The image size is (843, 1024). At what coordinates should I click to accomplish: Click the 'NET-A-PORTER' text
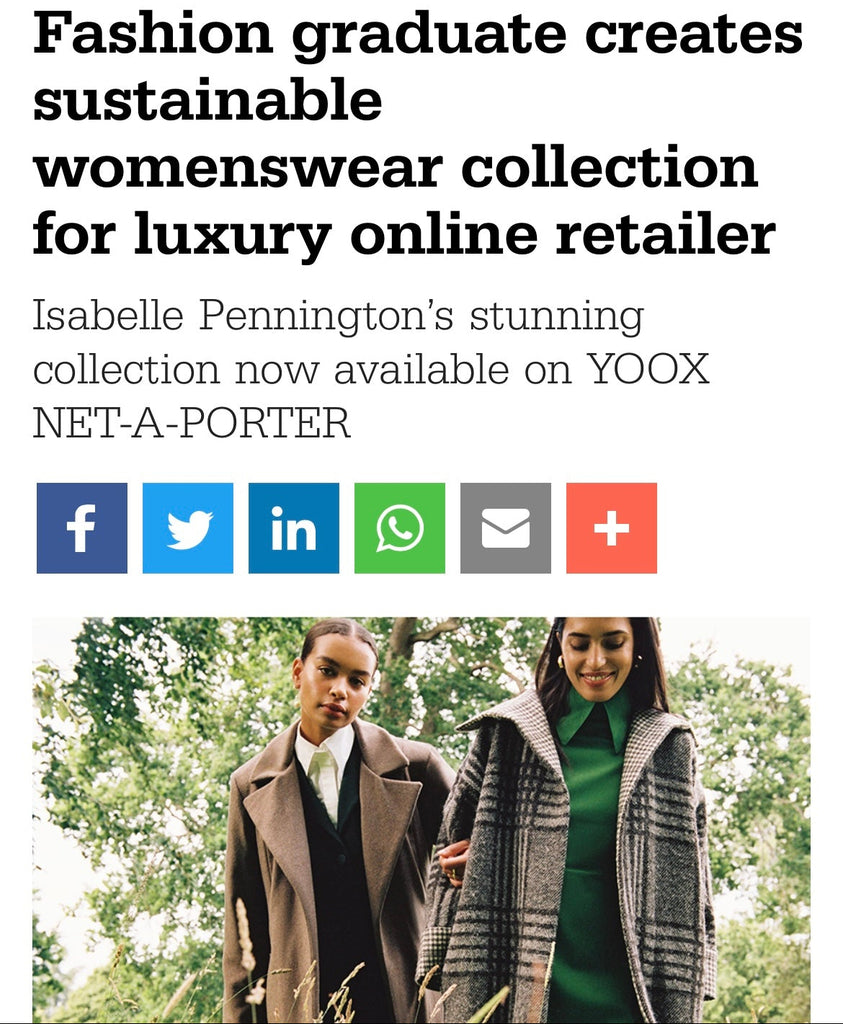(192, 423)
